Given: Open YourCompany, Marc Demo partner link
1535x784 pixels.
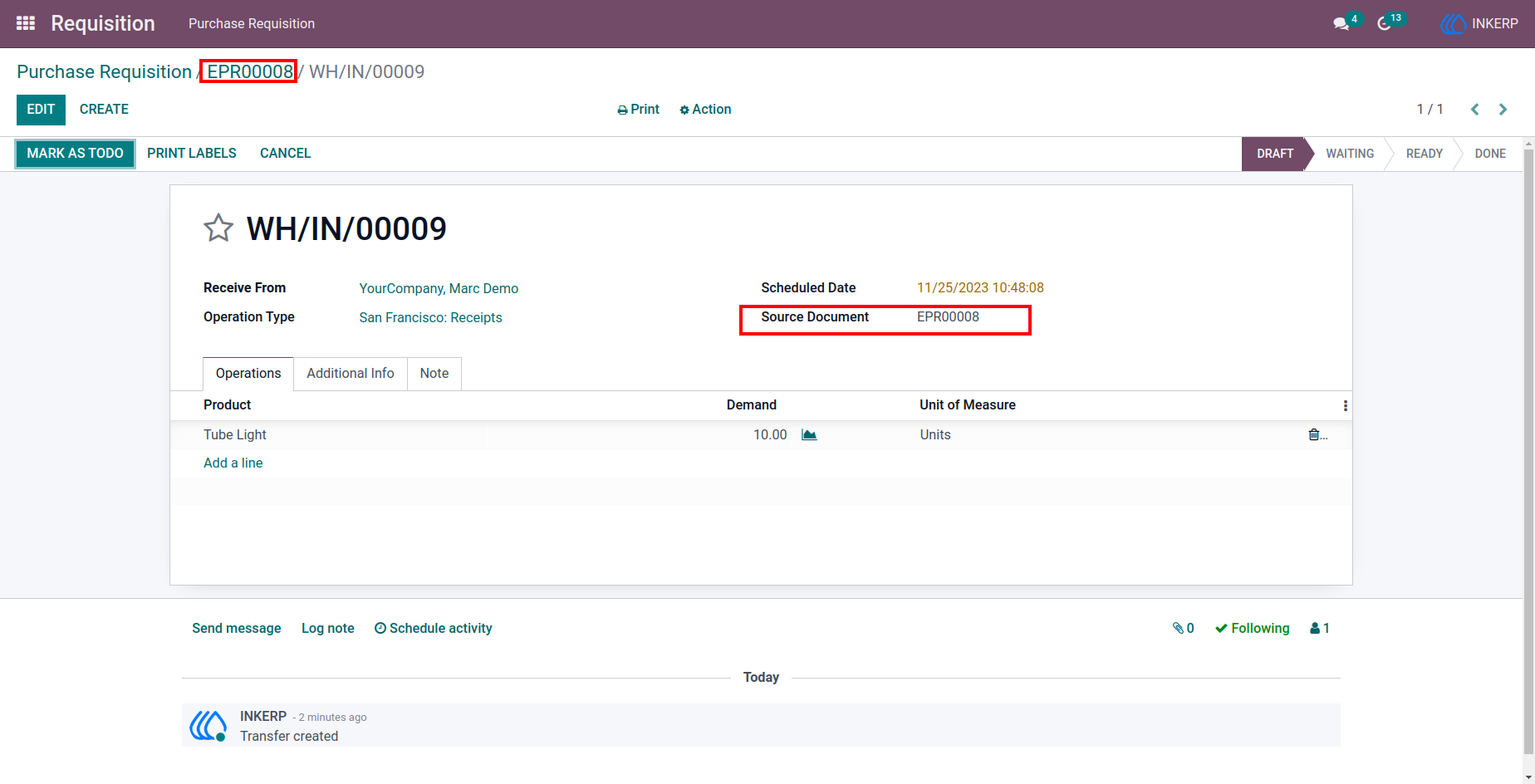Looking at the screenshot, I should (x=439, y=288).
